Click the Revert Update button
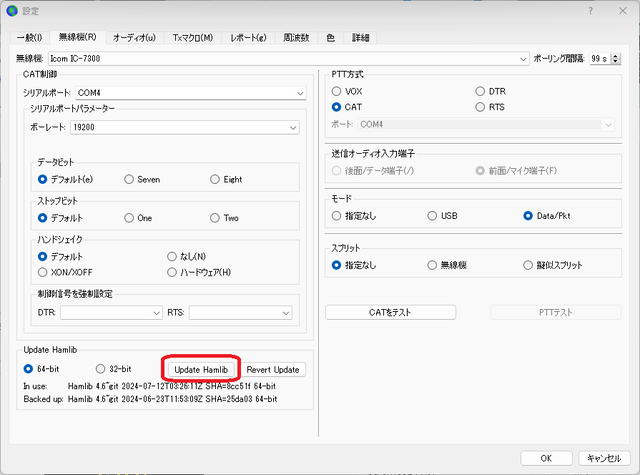This screenshot has width=640, height=475. coord(273,370)
